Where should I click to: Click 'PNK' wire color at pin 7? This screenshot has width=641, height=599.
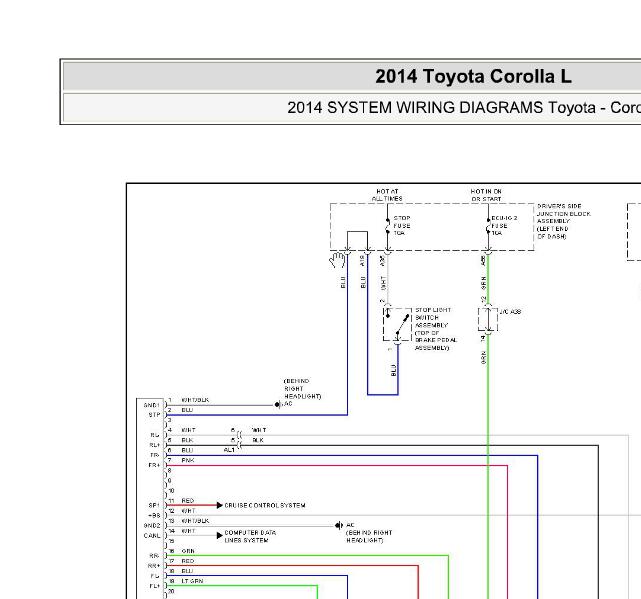(x=188, y=460)
